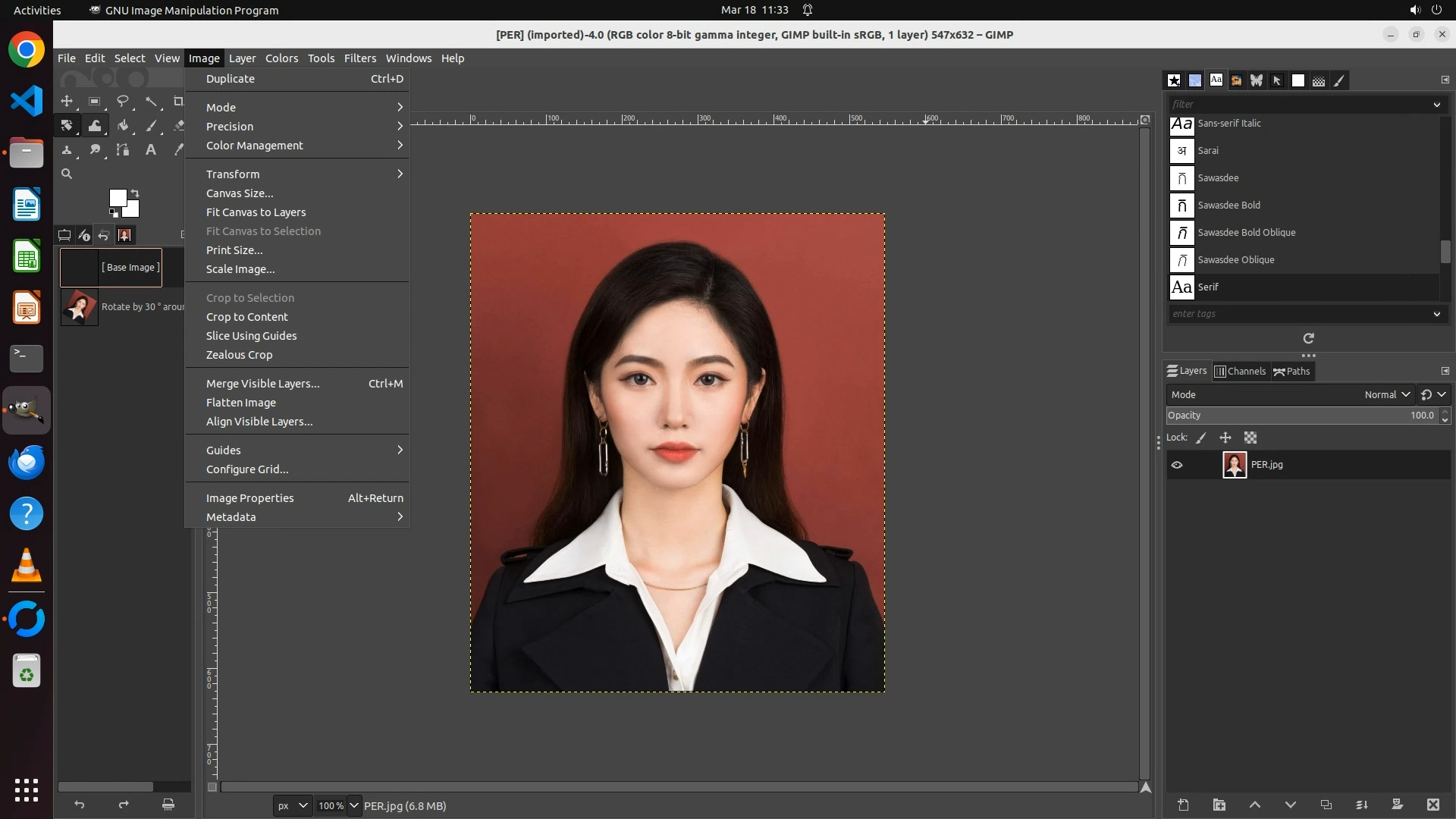Select the Bucket Fill tool

tap(123, 126)
